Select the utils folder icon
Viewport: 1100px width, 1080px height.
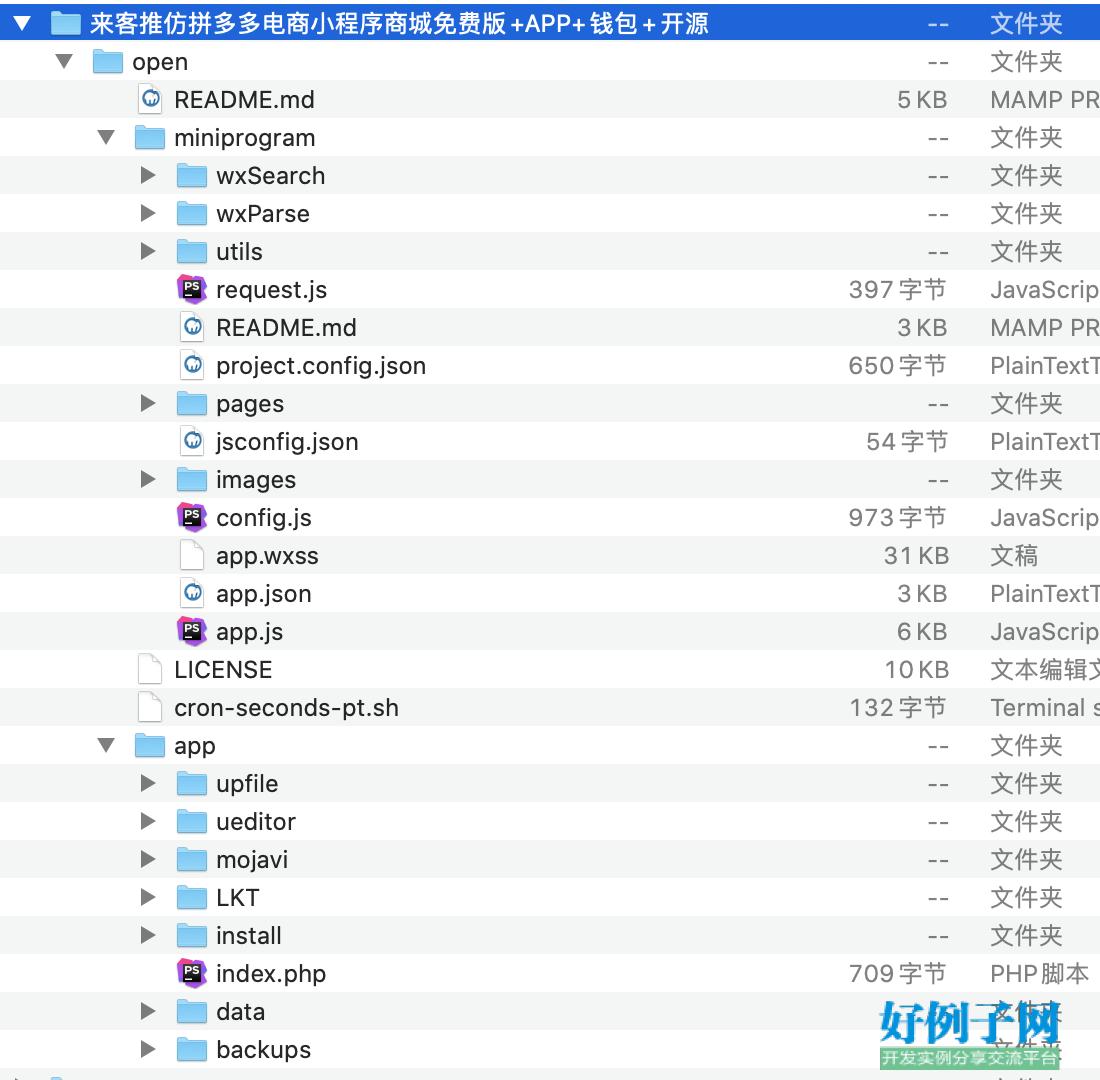coord(192,251)
